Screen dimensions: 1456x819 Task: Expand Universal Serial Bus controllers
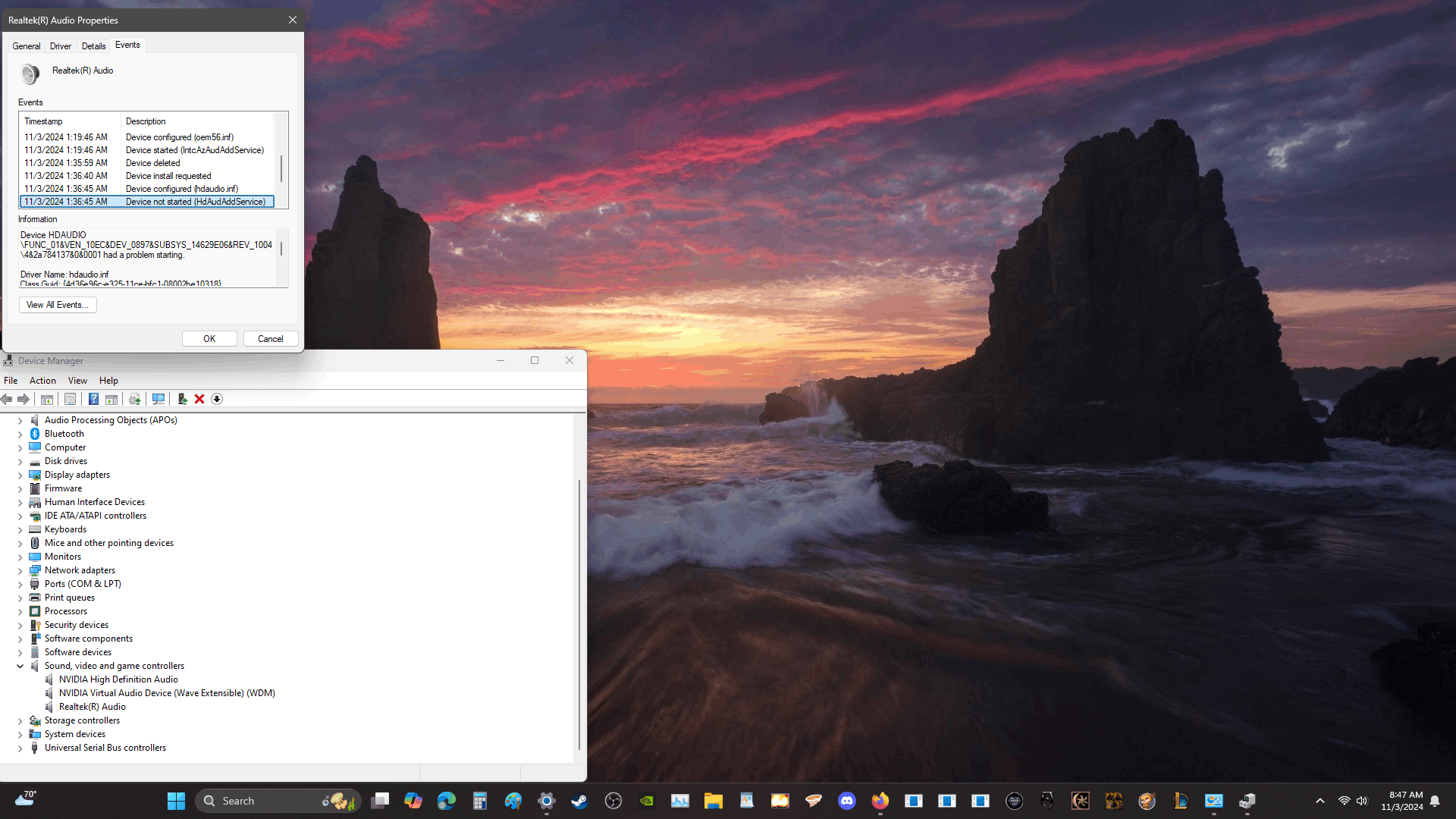click(x=20, y=748)
